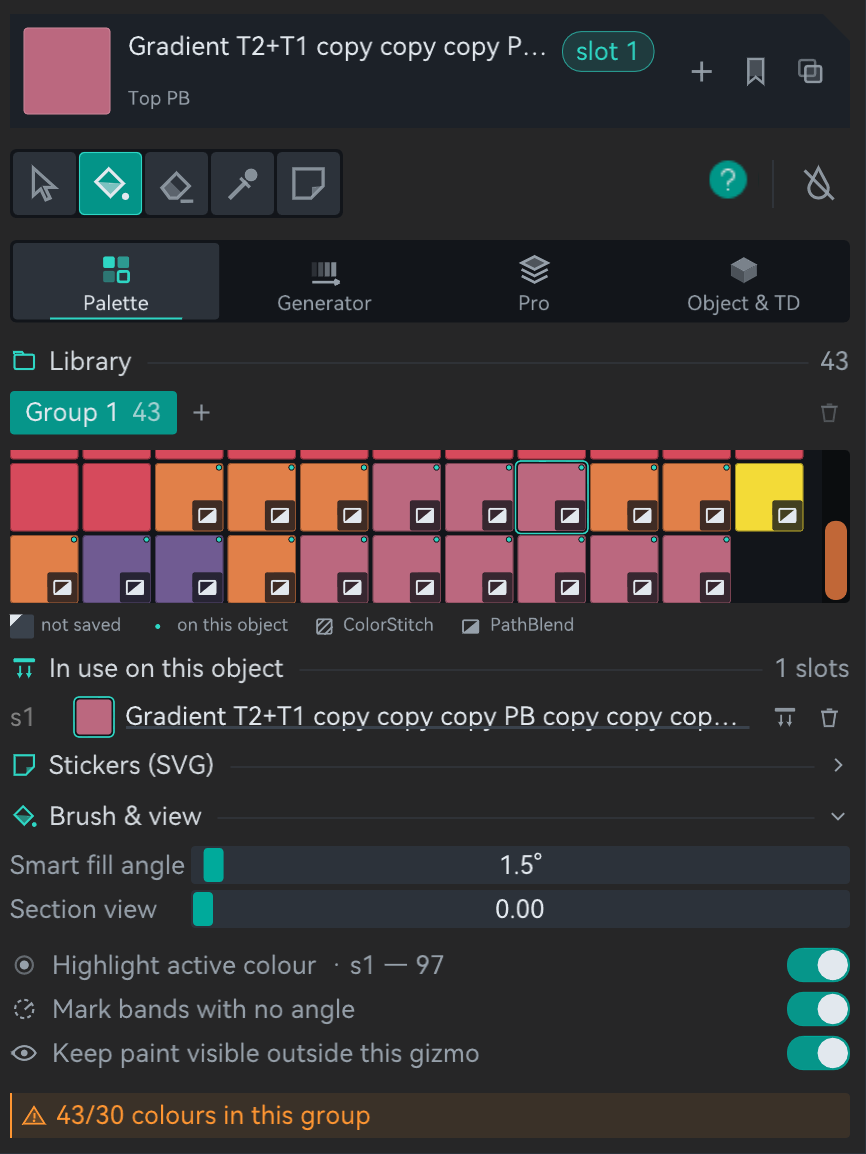Add a new group with the plus button
This screenshot has width=866, height=1154.
coord(202,413)
